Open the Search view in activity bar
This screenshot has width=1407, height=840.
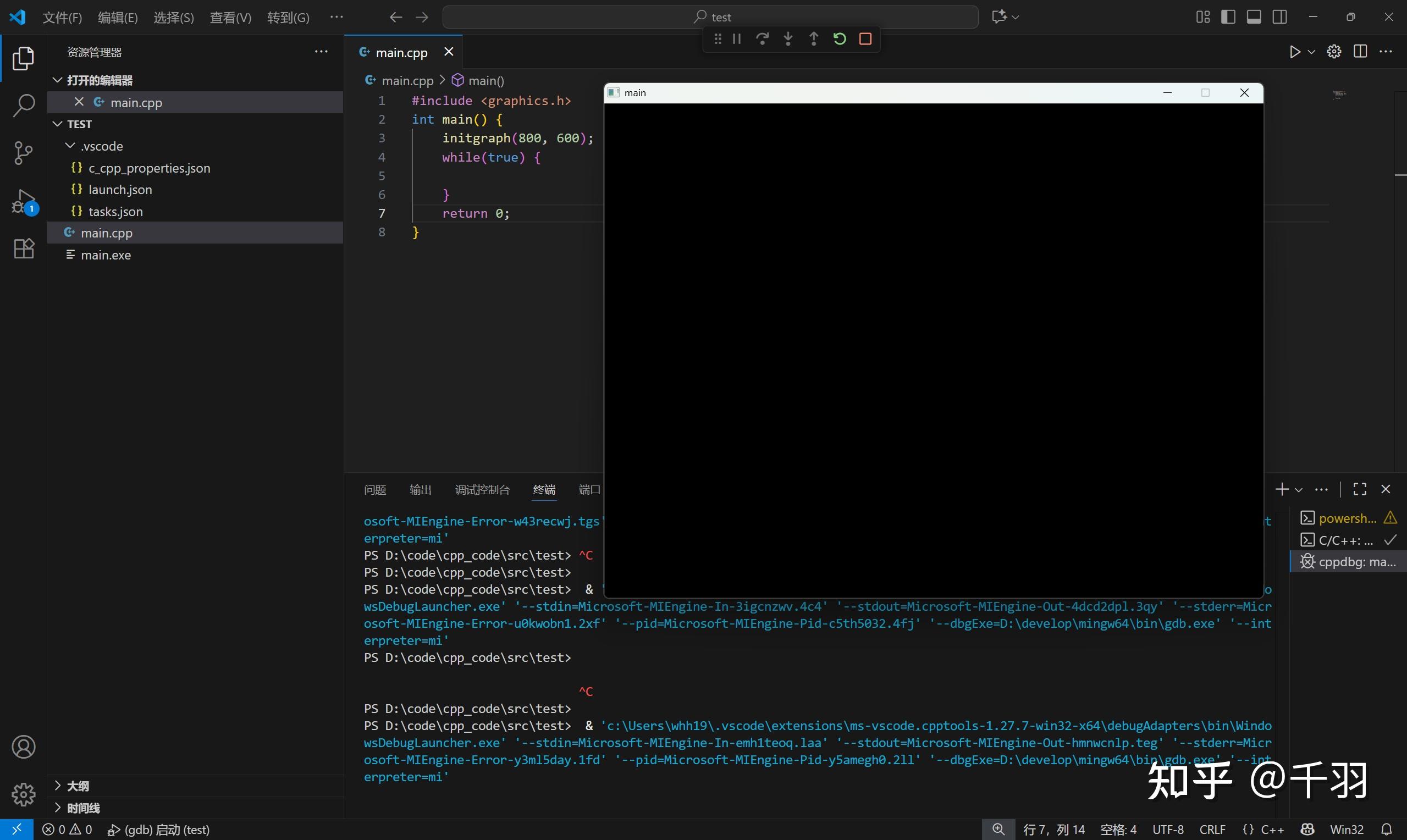point(23,106)
